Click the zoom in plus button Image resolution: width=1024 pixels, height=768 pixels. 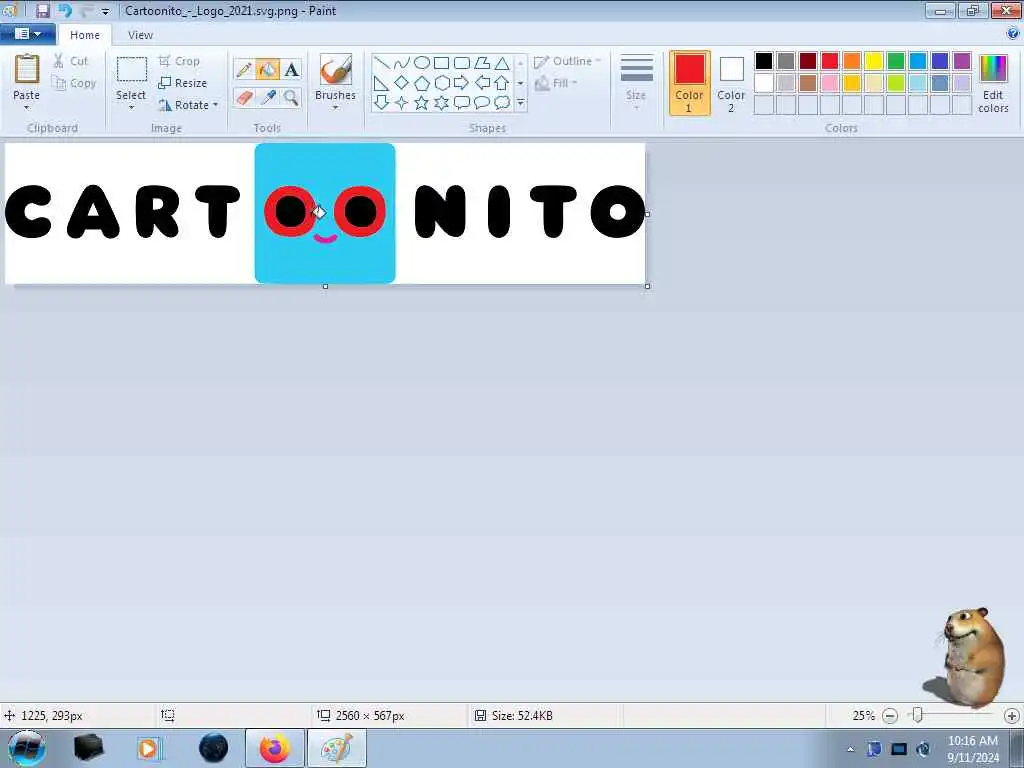tap(1012, 716)
